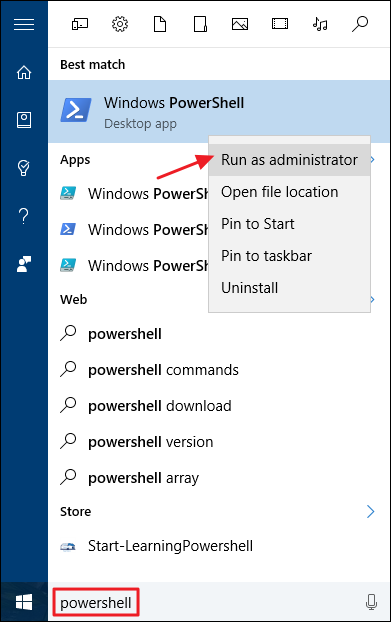
Task: Open the third Windows PowerShell app under Apps
Action: coord(128,265)
